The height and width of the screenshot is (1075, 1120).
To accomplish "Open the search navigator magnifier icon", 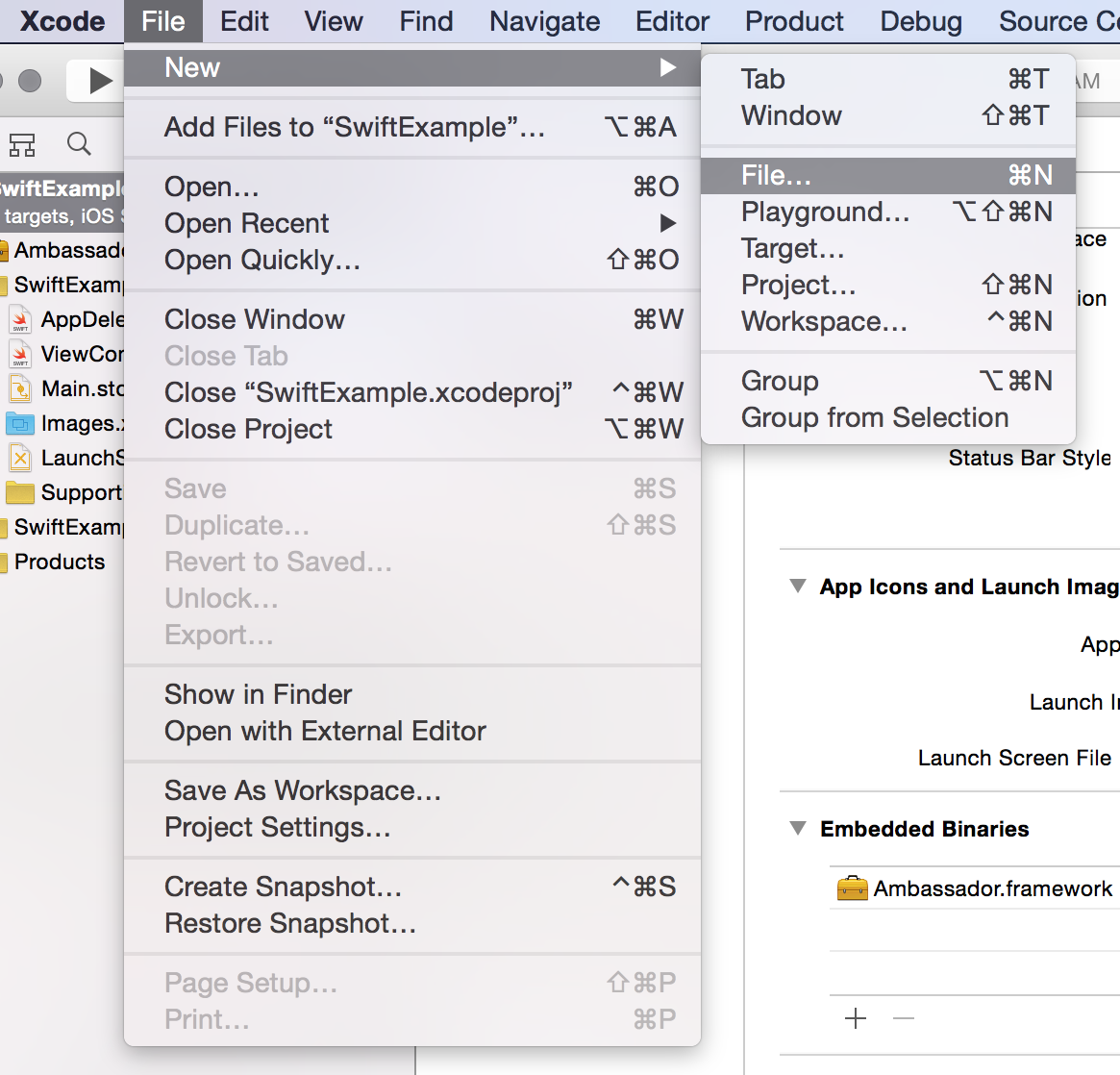I will (x=79, y=144).
